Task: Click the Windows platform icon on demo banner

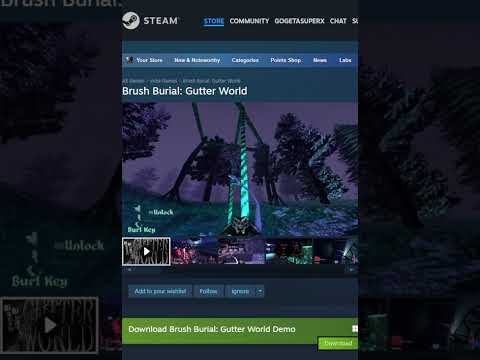Action: pyautogui.click(x=355, y=329)
